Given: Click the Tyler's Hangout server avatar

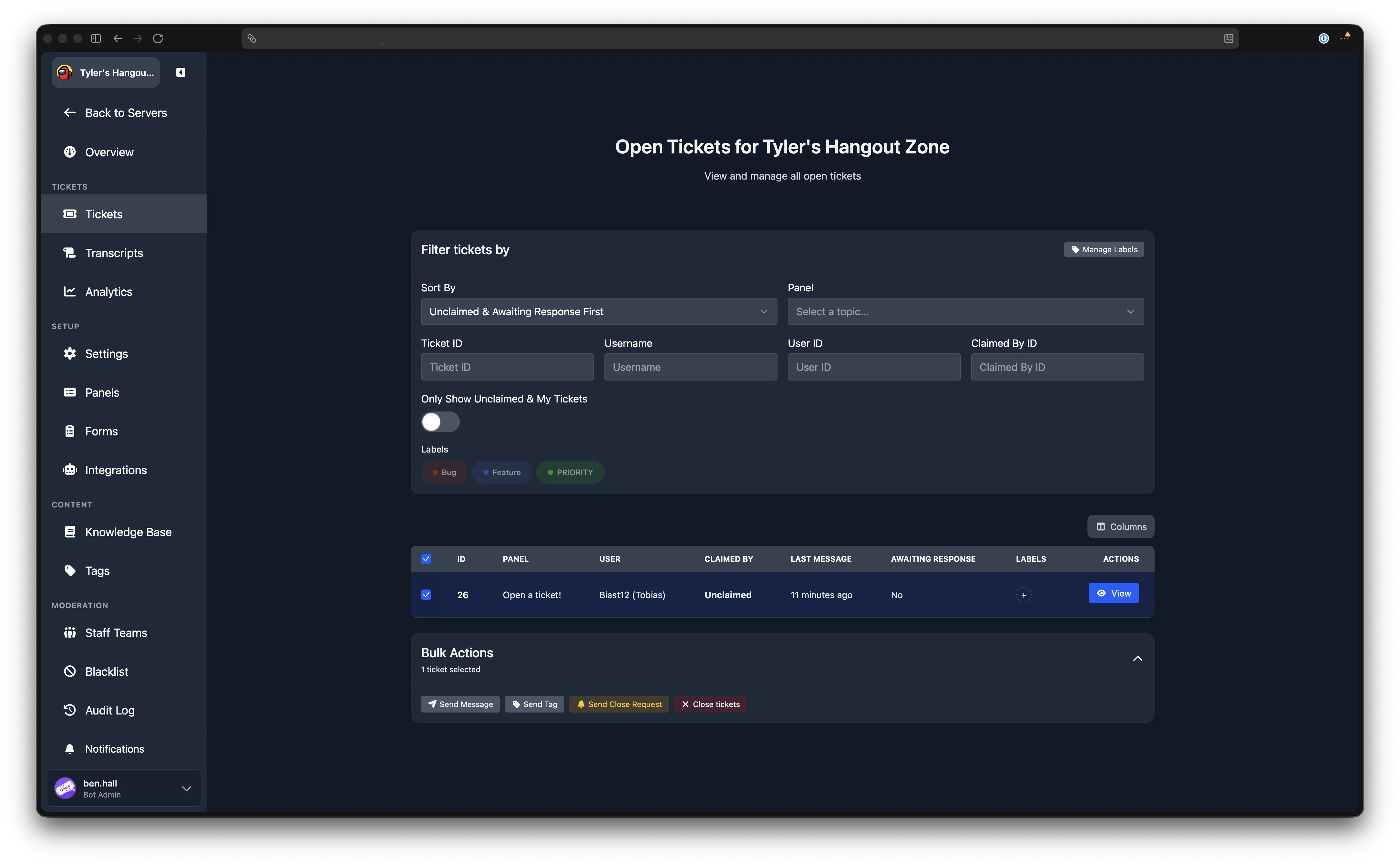Looking at the screenshot, I should [x=65, y=73].
